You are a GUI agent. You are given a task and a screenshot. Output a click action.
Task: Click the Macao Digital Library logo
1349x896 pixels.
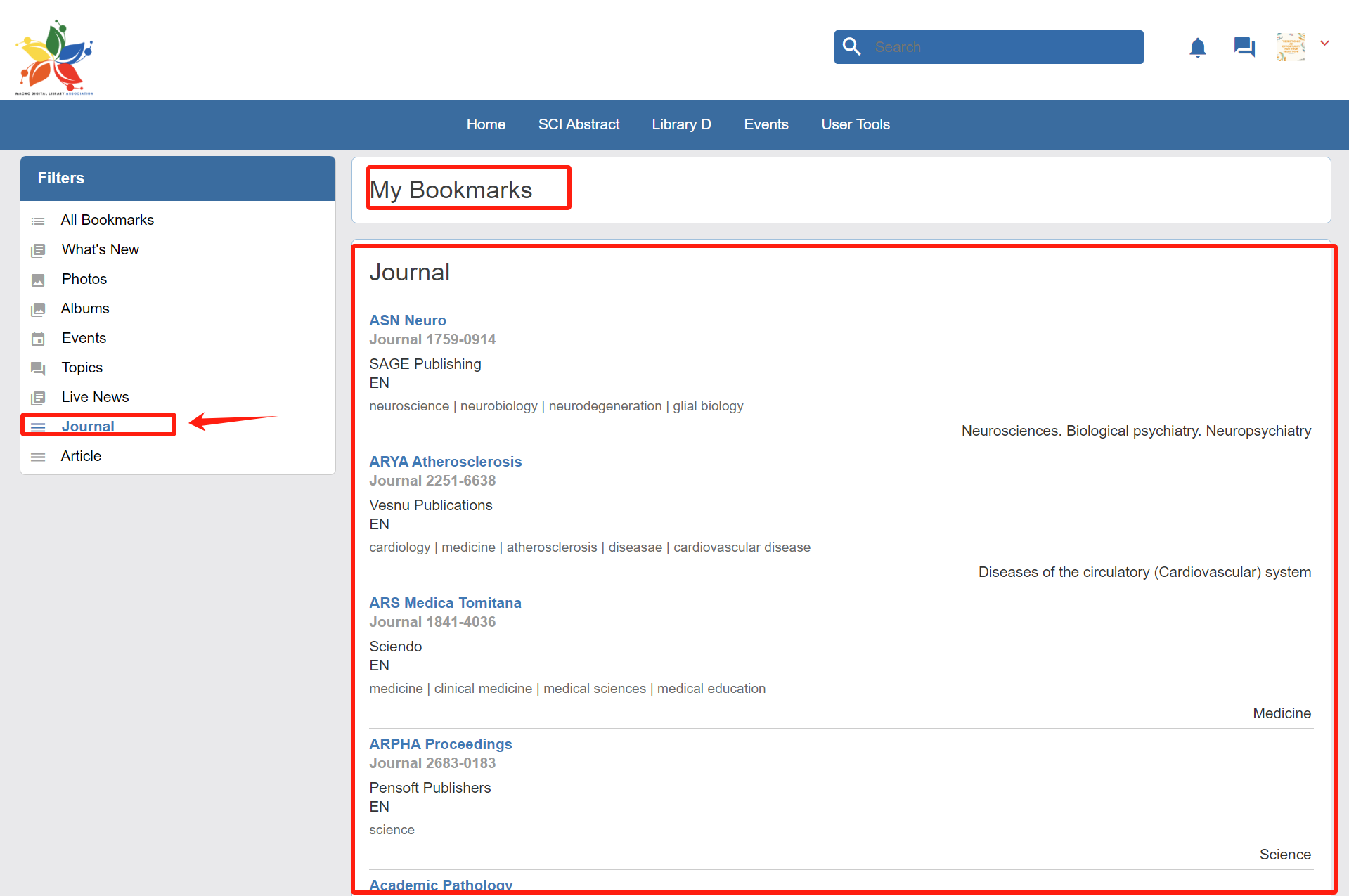pos(54,57)
